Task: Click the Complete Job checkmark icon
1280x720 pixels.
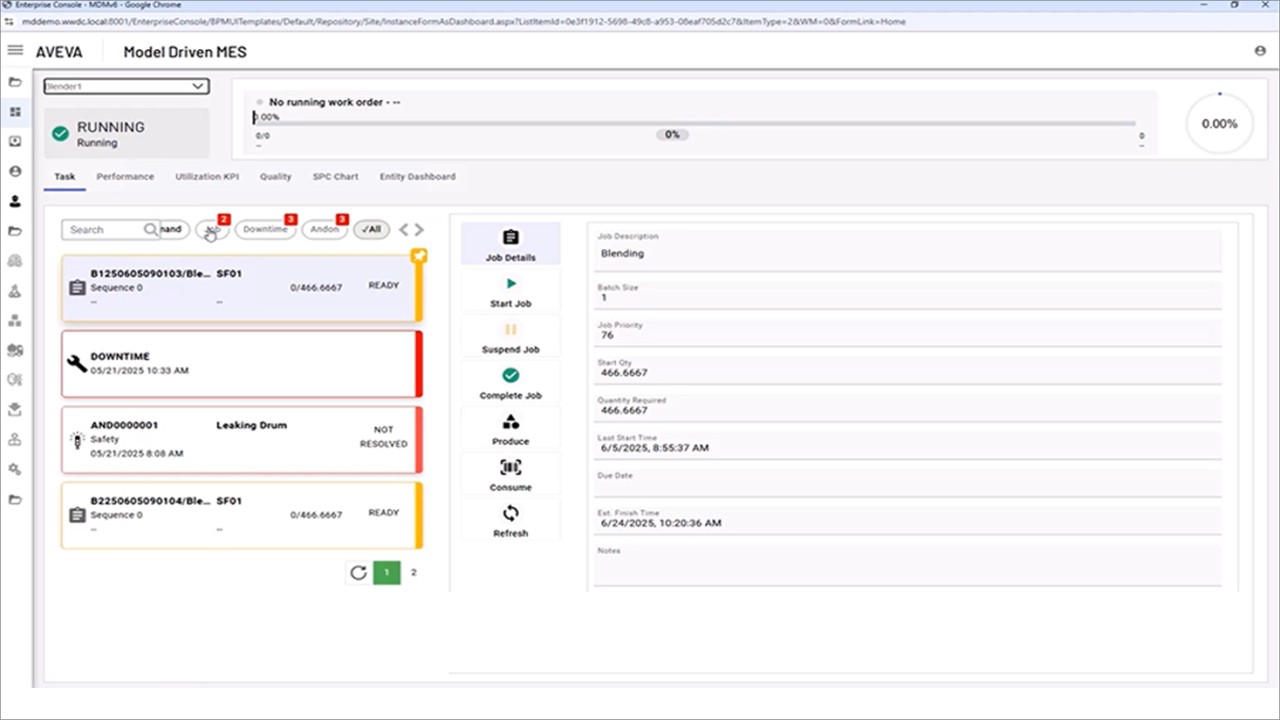Action: (x=511, y=376)
